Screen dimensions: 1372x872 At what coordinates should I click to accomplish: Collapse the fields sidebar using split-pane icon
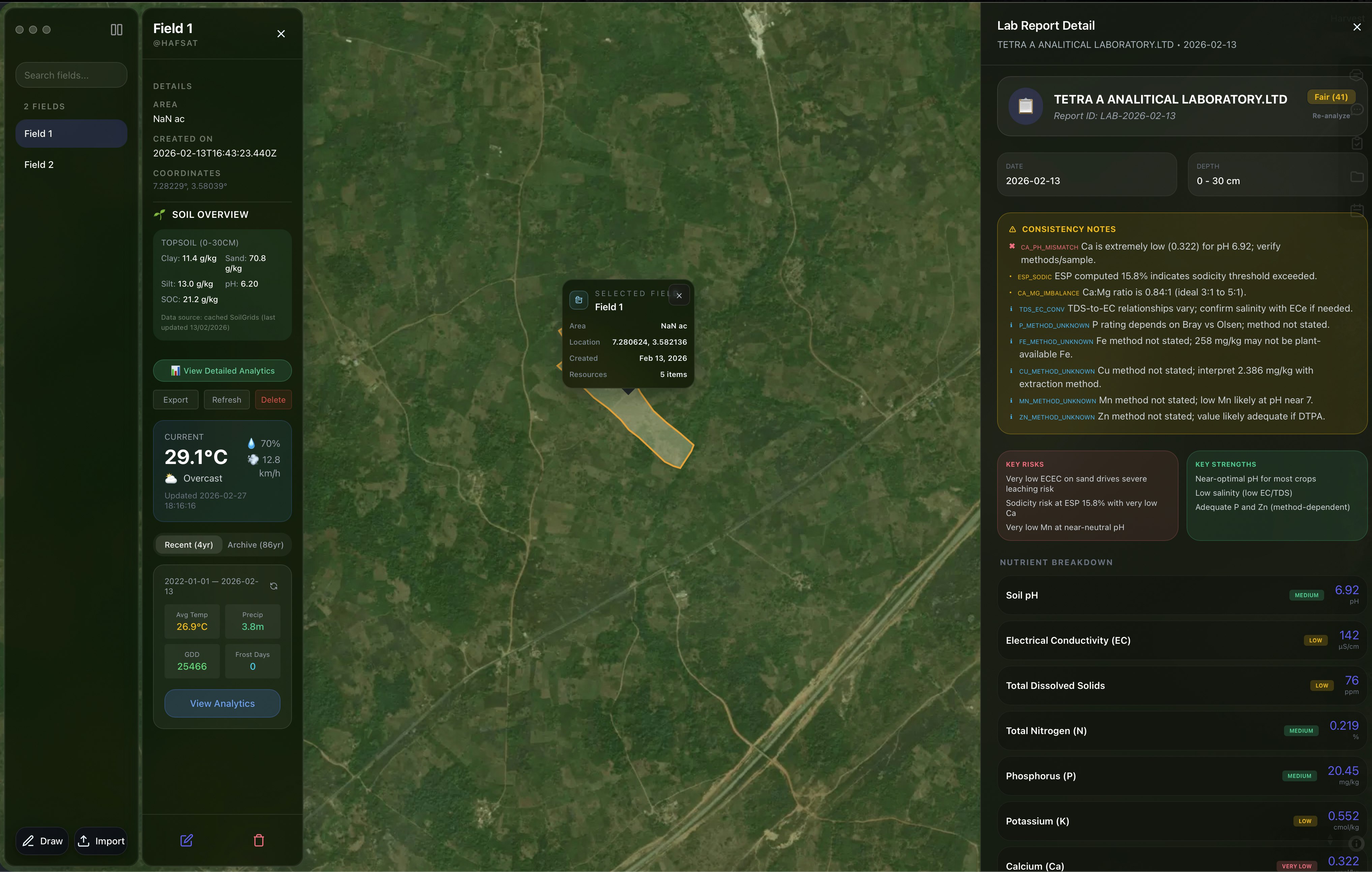click(116, 30)
